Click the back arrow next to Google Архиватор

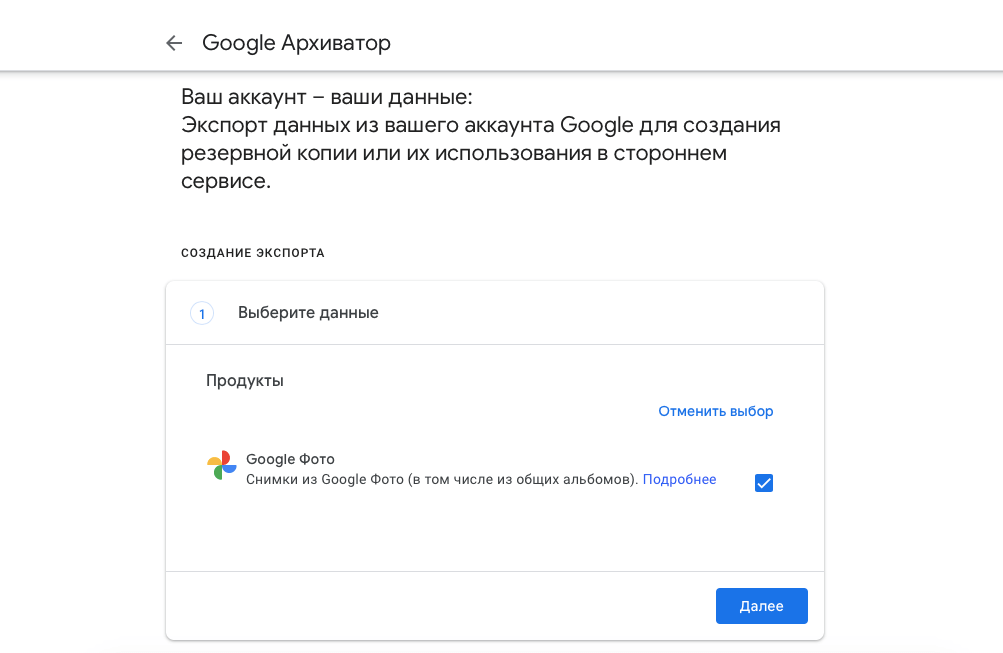click(x=174, y=43)
